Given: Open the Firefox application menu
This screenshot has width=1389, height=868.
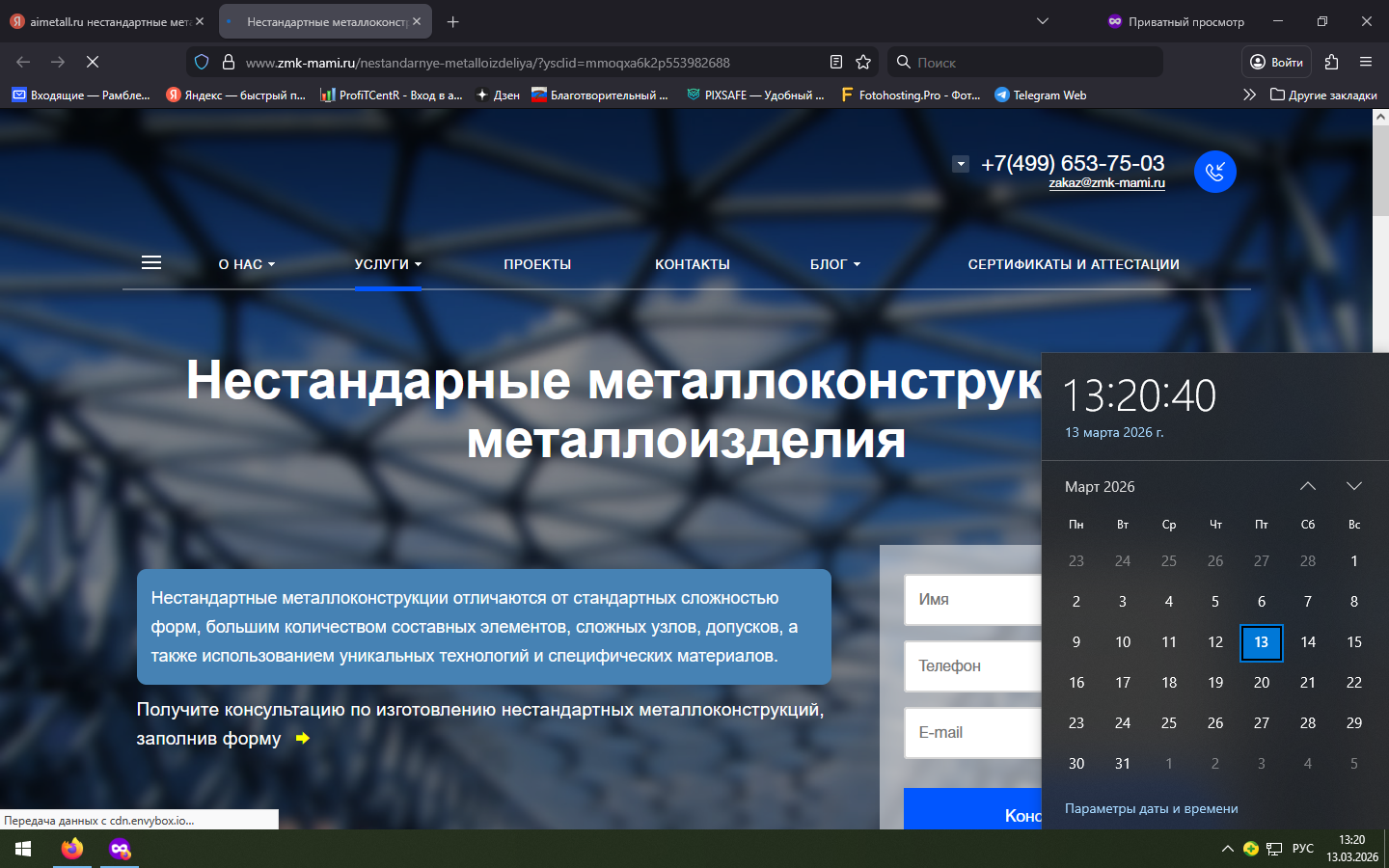Looking at the screenshot, I should click(1366, 62).
